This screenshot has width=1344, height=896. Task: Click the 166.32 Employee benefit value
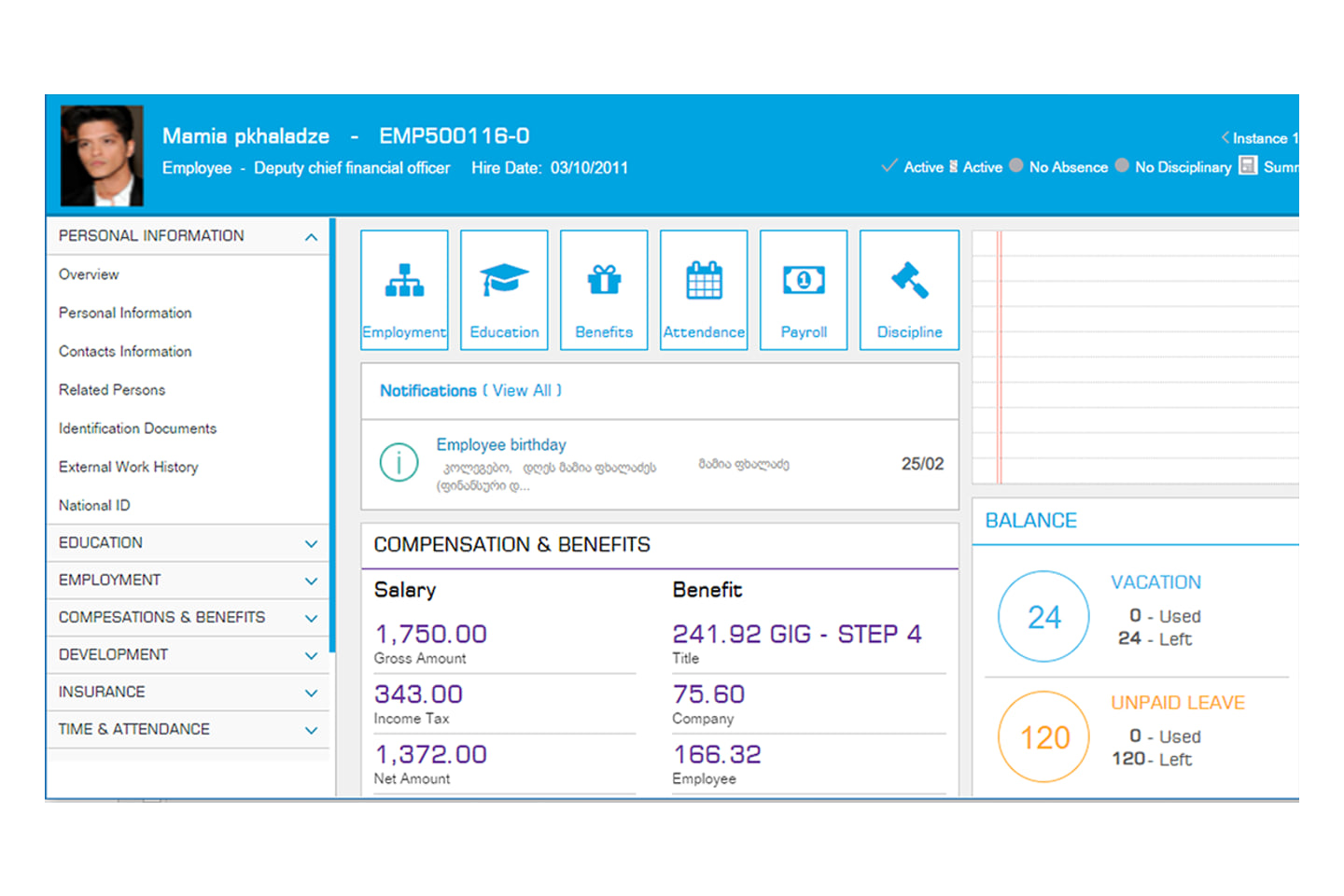pos(717,754)
